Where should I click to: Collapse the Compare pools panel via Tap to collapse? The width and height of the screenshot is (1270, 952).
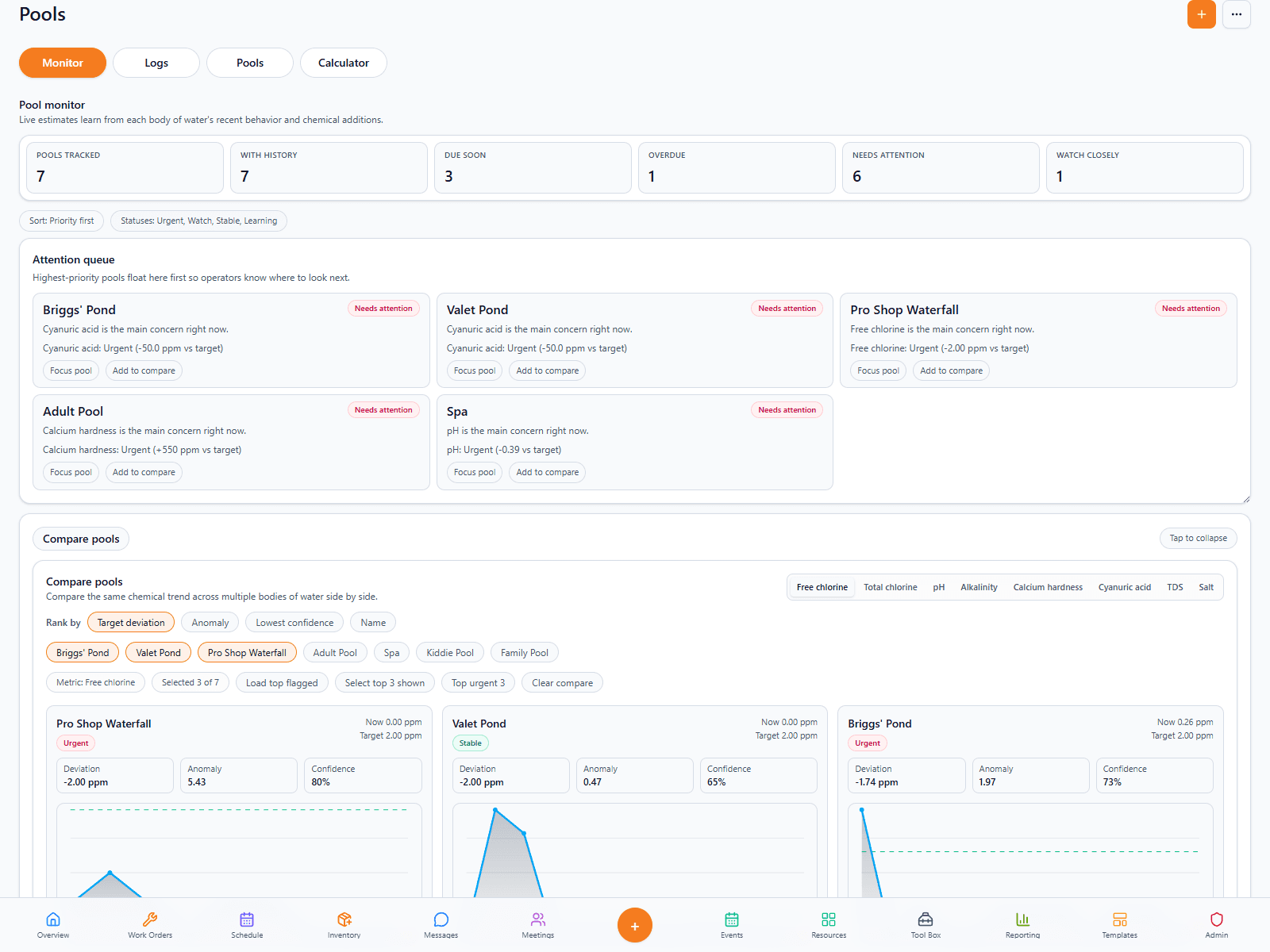pos(1198,538)
